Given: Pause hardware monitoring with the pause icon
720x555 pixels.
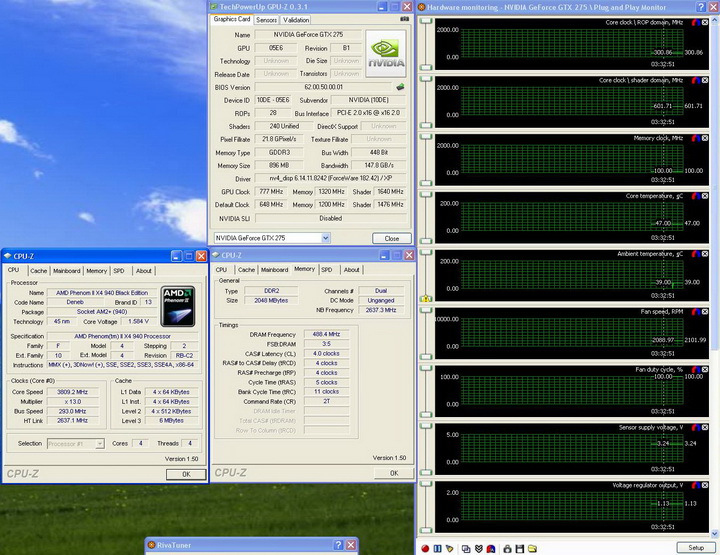Looking at the screenshot, I should 437,549.
